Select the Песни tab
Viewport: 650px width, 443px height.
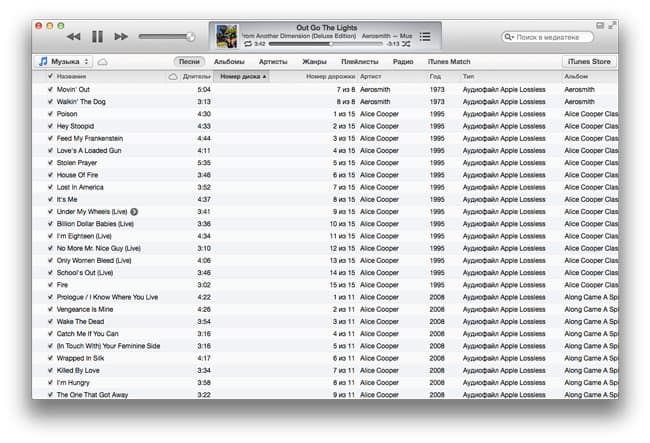point(189,62)
